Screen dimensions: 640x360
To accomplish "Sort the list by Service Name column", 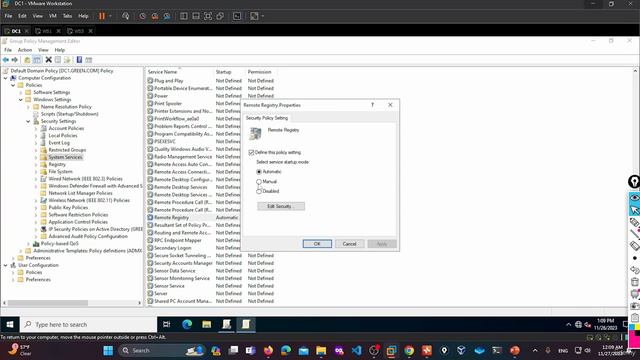I will 180,72.
